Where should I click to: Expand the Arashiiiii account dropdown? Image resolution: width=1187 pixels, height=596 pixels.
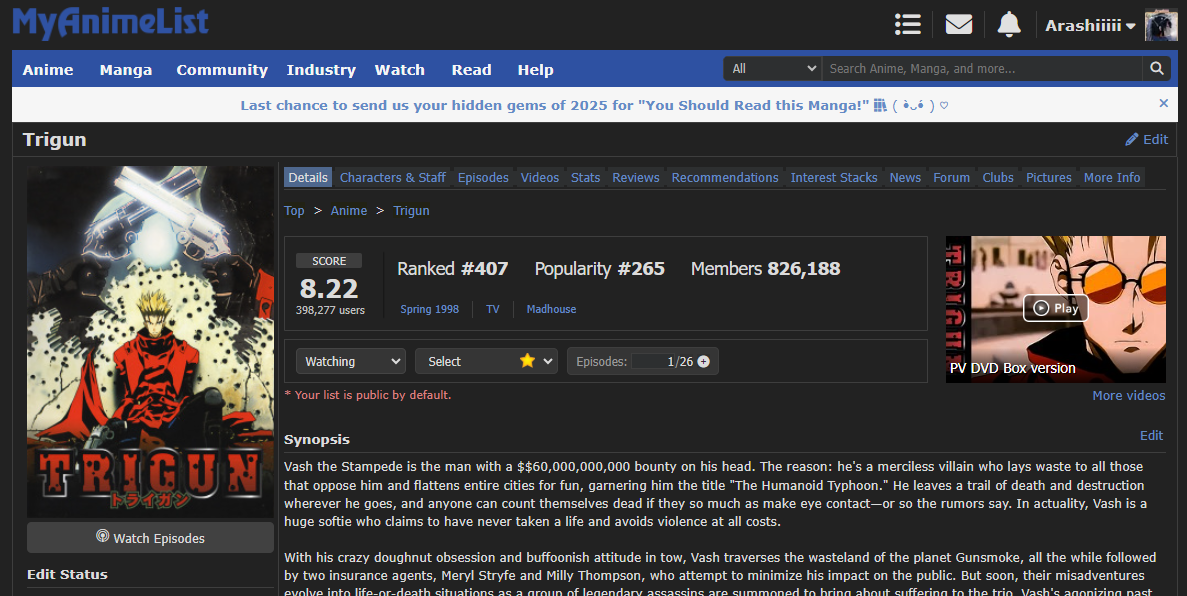(x=1090, y=26)
